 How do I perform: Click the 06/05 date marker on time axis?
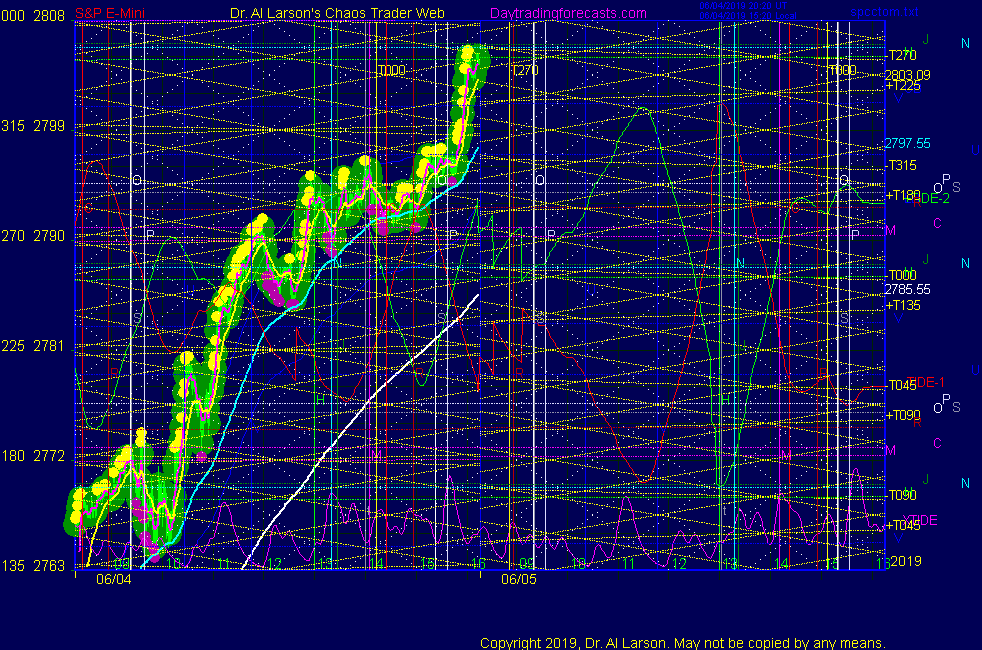coord(518,578)
